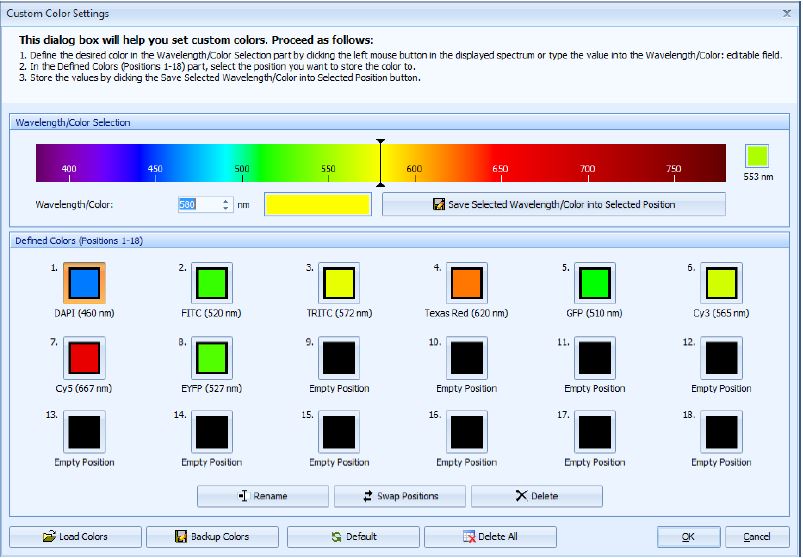Select empty position 9 swatch
Viewport: 803px width, 558px height.
pyautogui.click(x=339, y=358)
